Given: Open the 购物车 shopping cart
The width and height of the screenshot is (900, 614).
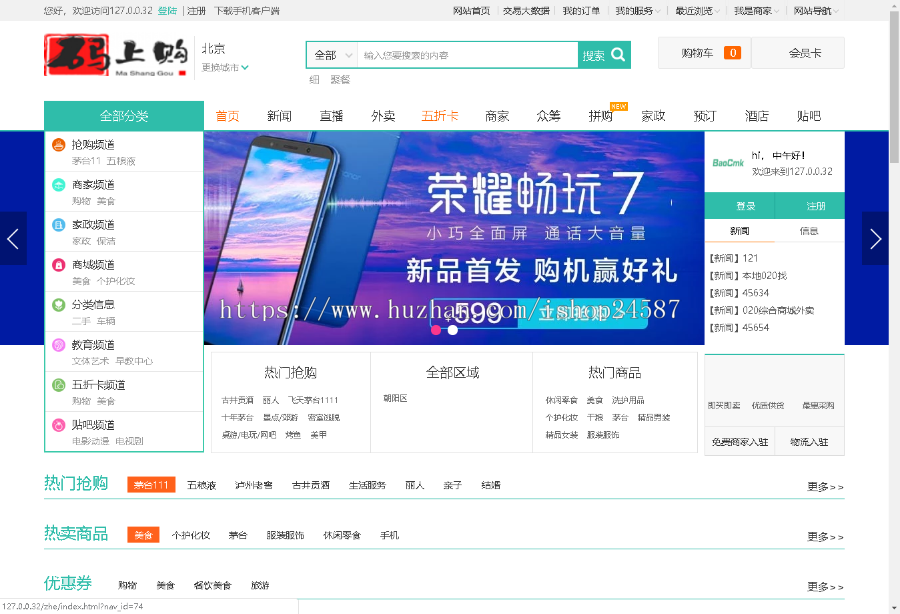Looking at the screenshot, I should (704, 53).
